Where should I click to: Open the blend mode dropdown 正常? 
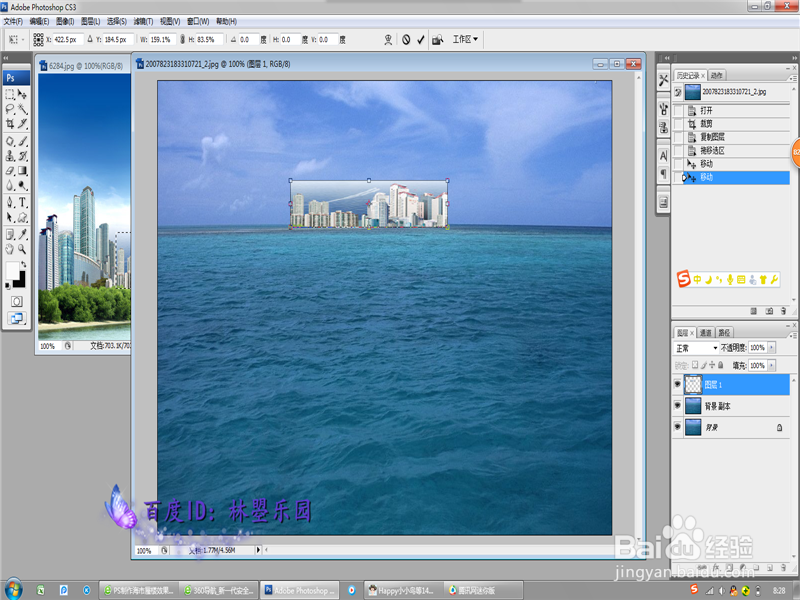(696, 348)
